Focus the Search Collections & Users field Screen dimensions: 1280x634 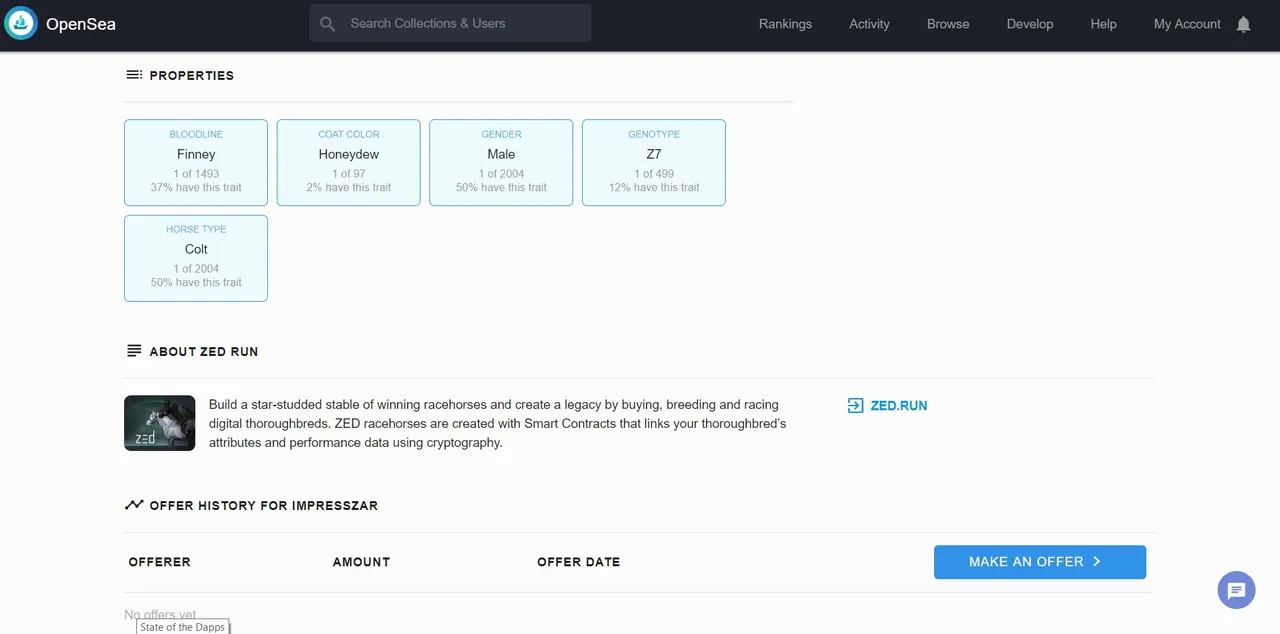pyautogui.click(x=450, y=23)
